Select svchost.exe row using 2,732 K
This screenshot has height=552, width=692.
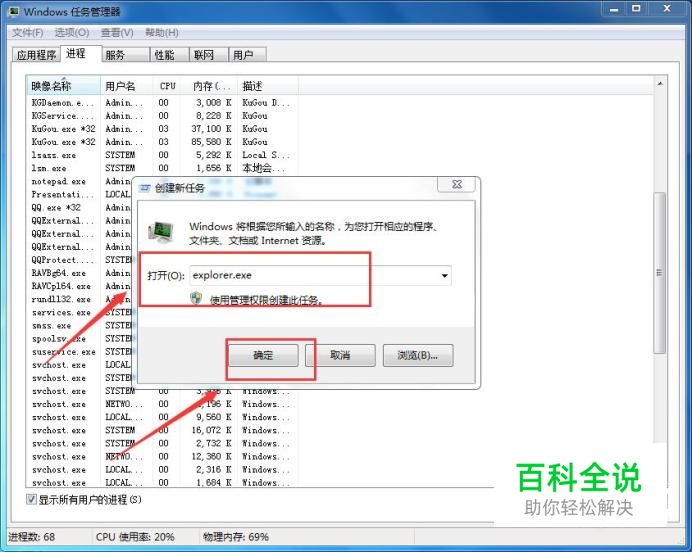pos(161,443)
